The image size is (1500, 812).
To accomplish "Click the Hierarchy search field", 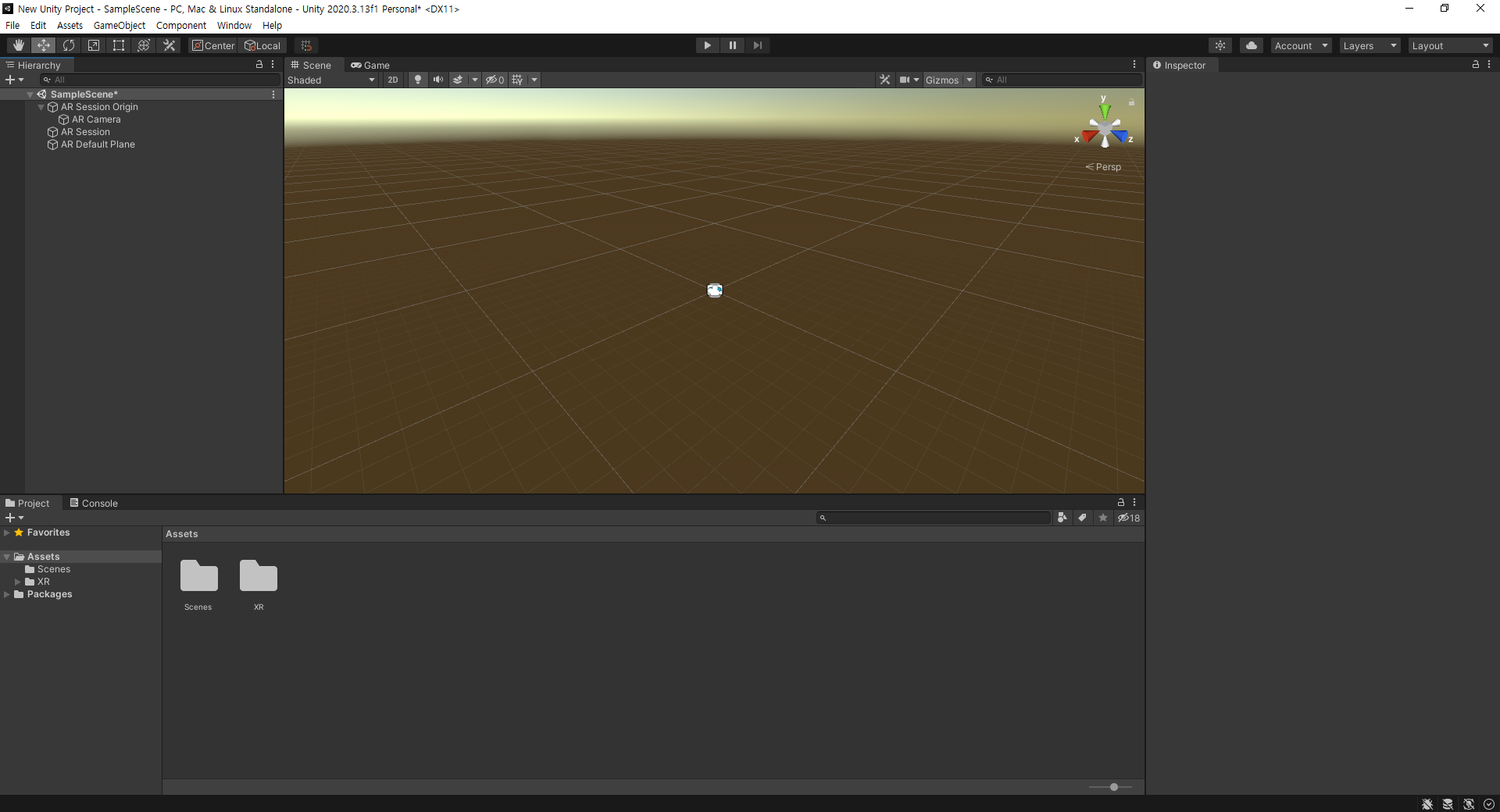I will coord(160,80).
